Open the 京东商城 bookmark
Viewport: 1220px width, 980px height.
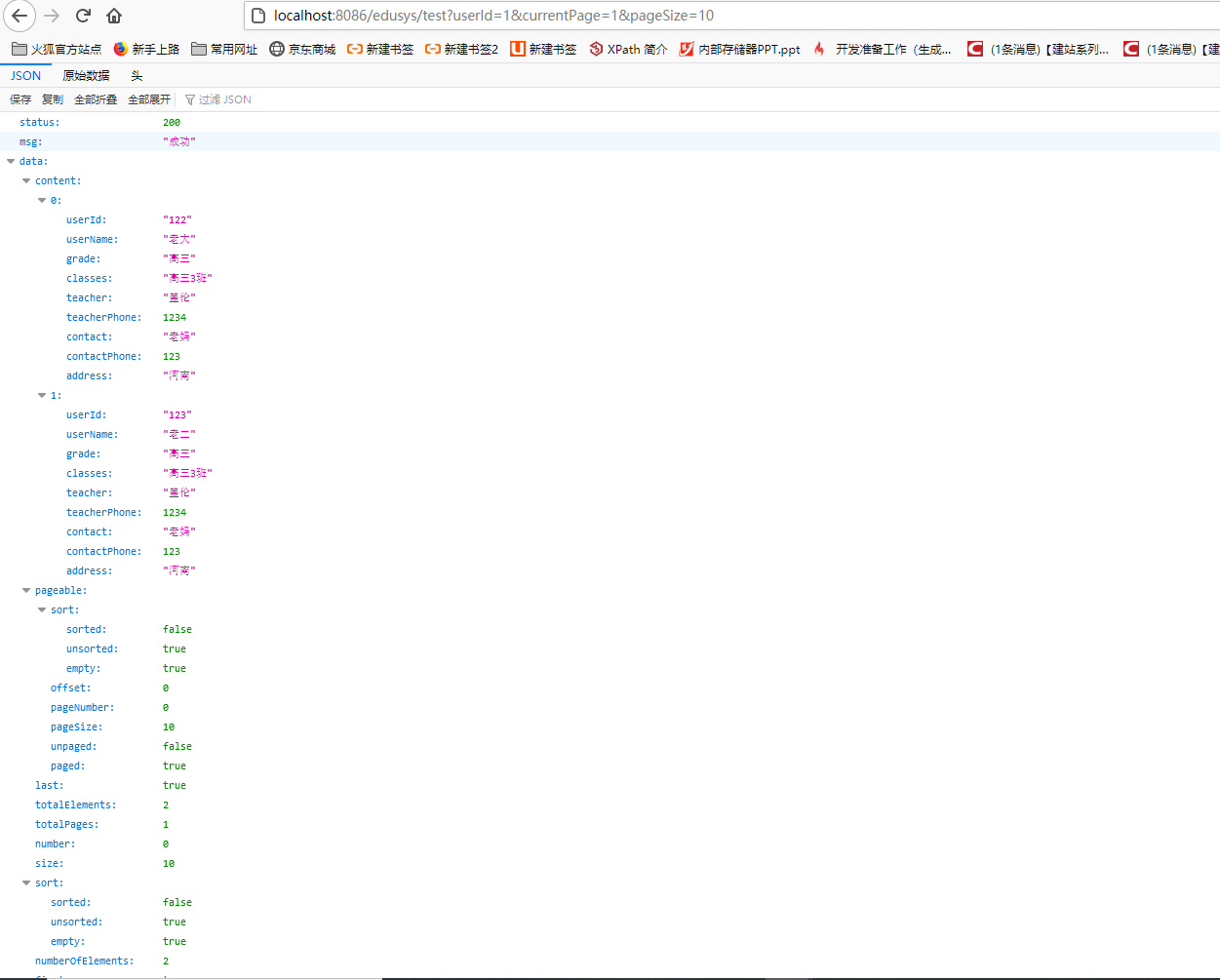click(x=302, y=49)
